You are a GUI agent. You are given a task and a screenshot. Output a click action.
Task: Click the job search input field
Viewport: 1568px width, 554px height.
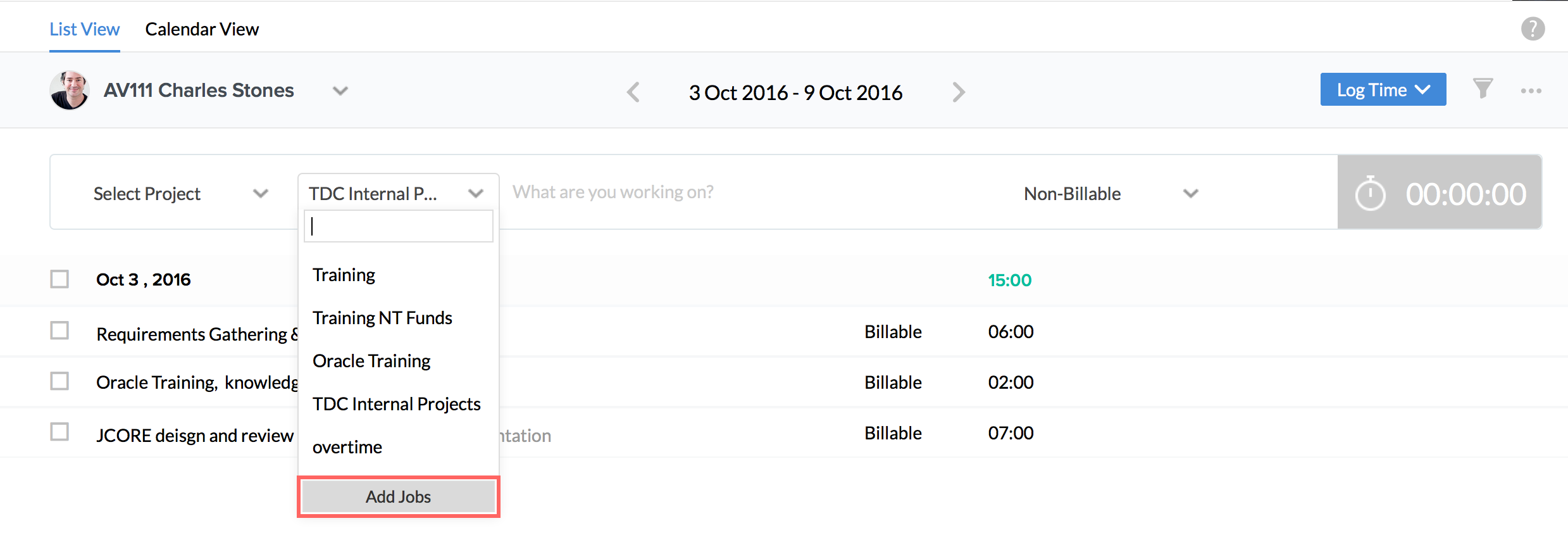(399, 226)
